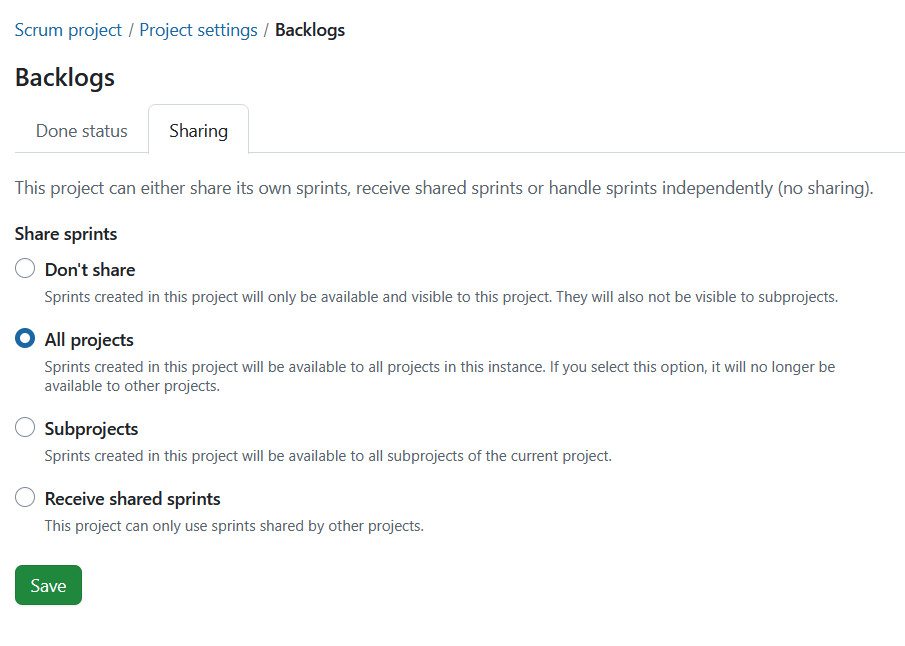The height and width of the screenshot is (646, 905).
Task: Select the "Subprojects" radio button
Action: [25, 427]
